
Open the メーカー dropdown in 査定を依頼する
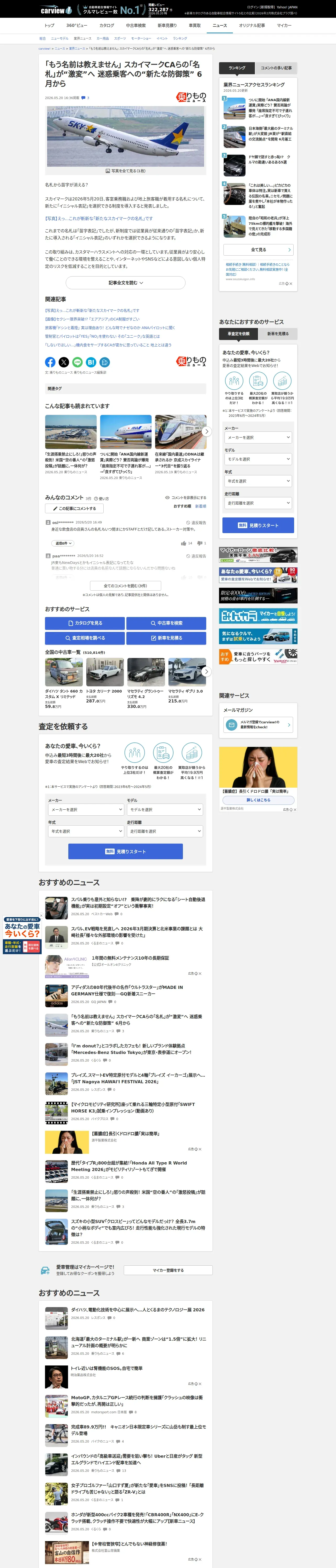pyautogui.click(x=86, y=810)
